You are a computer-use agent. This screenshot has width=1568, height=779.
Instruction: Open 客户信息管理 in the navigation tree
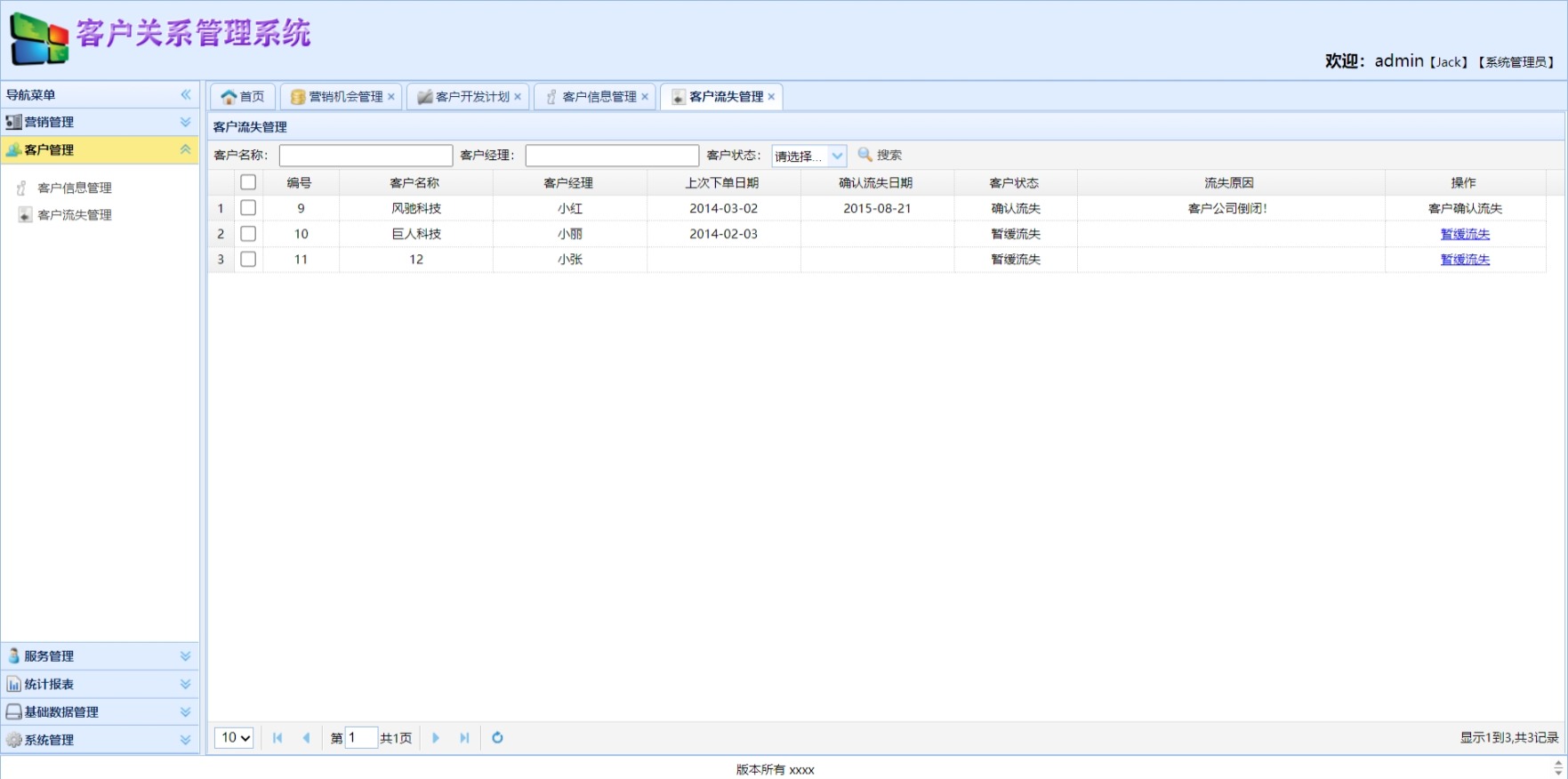[x=75, y=188]
